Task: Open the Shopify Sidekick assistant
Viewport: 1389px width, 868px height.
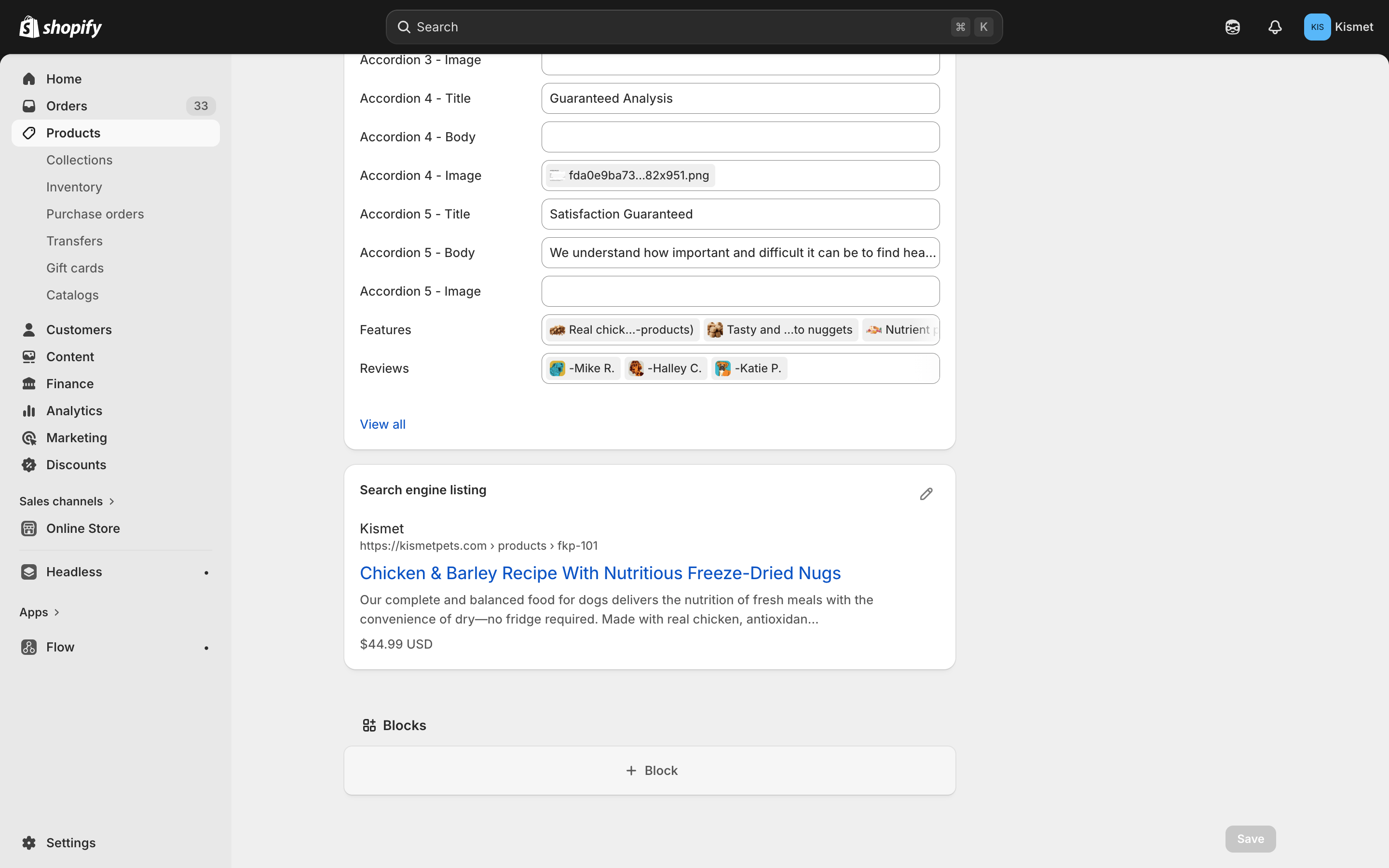Action: tap(1232, 27)
